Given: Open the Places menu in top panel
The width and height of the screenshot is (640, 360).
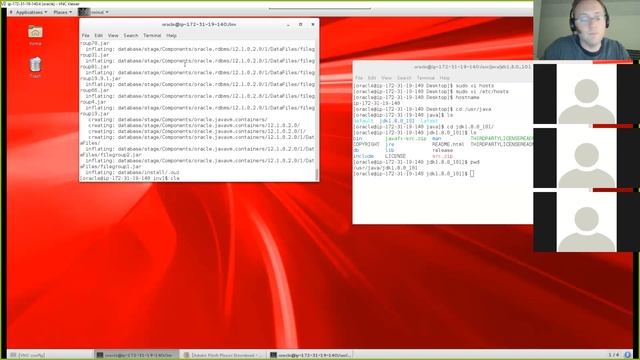Looking at the screenshot, I should [x=62, y=12].
